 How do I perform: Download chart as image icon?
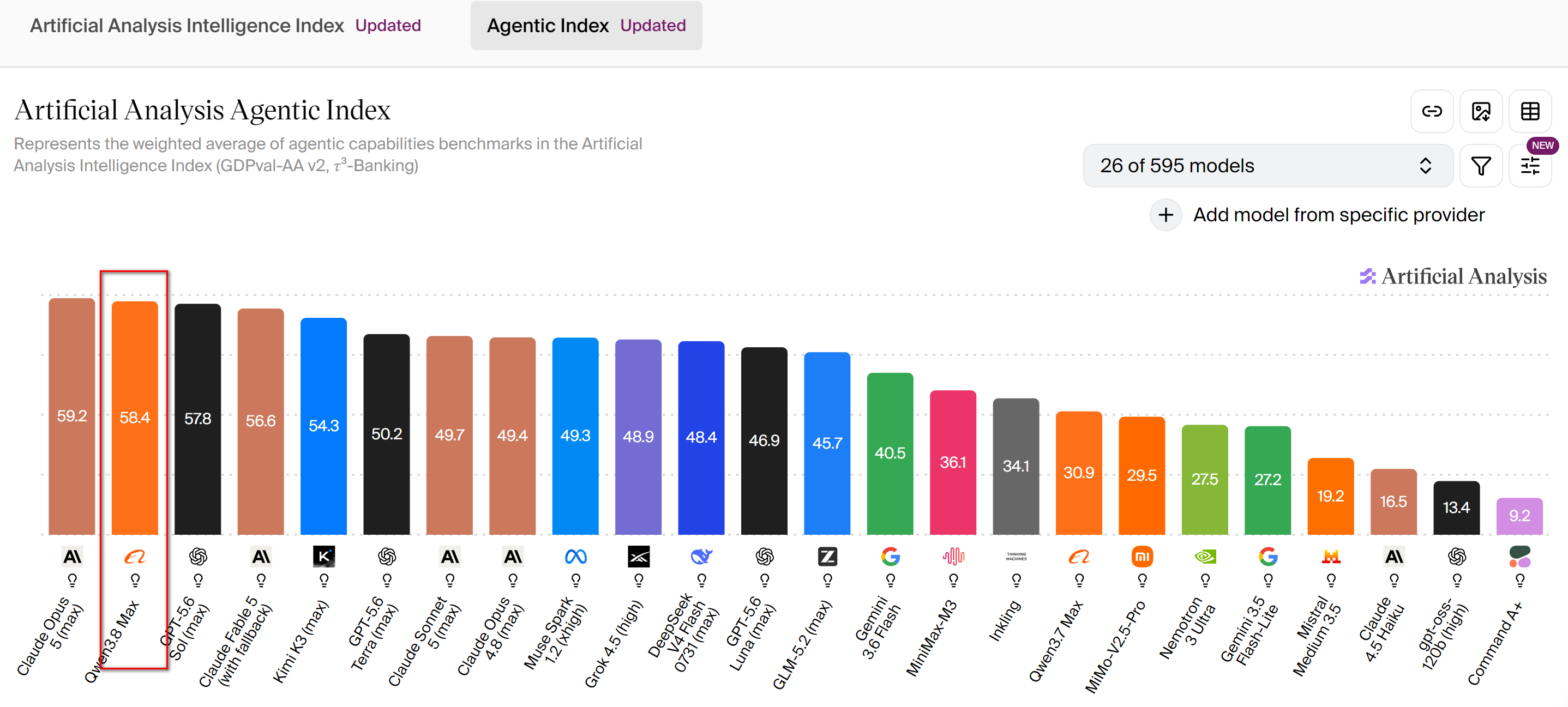tap(1481, 111)
